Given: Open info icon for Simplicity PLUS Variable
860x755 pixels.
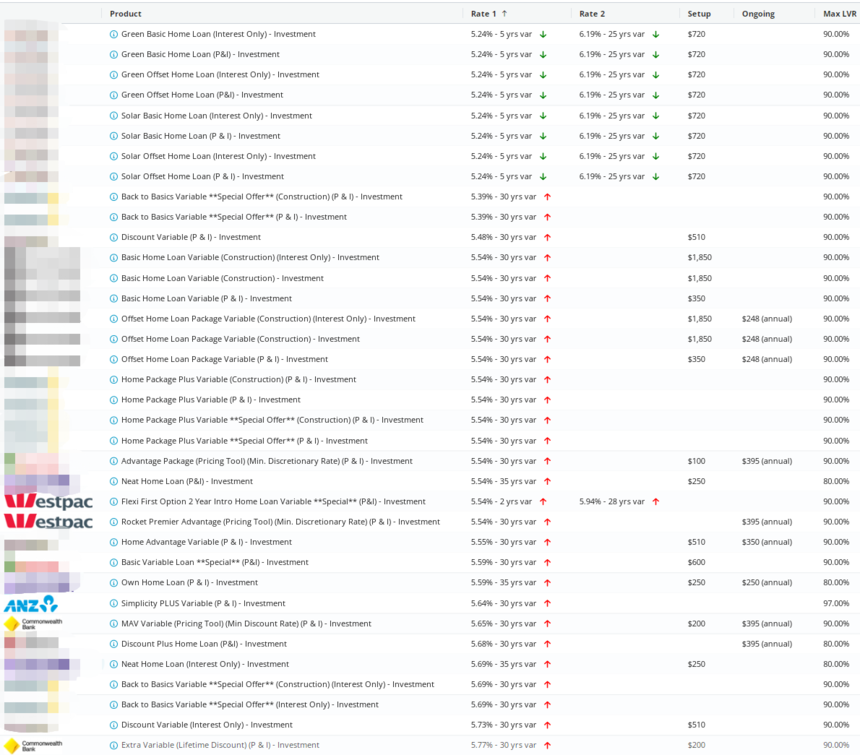Looking at the screenshot, I should coord(114,604).
